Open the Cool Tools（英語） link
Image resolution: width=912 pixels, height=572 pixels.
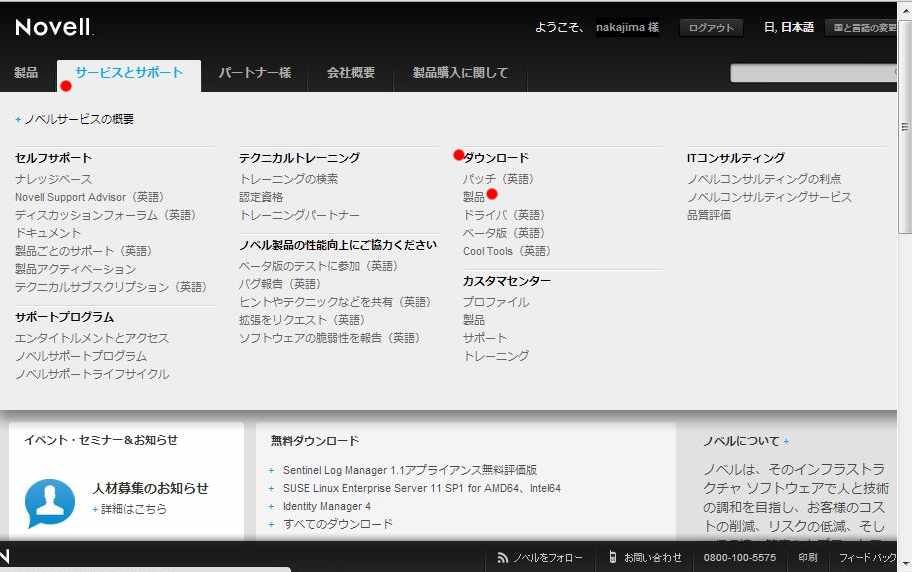tap(507, 251)
